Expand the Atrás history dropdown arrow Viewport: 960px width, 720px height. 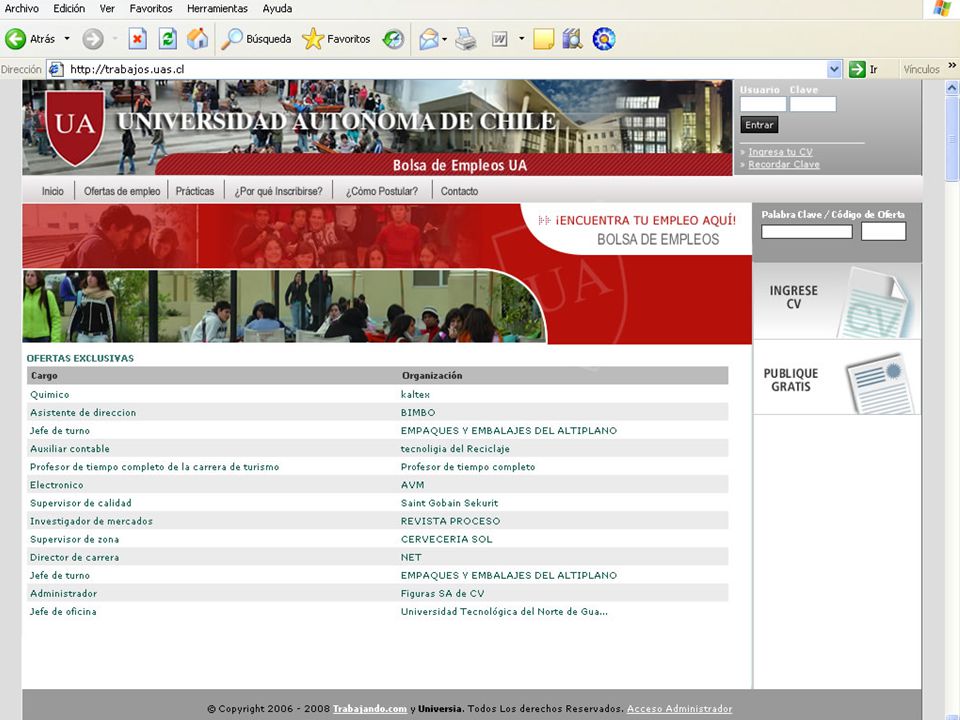pos(67,39)
